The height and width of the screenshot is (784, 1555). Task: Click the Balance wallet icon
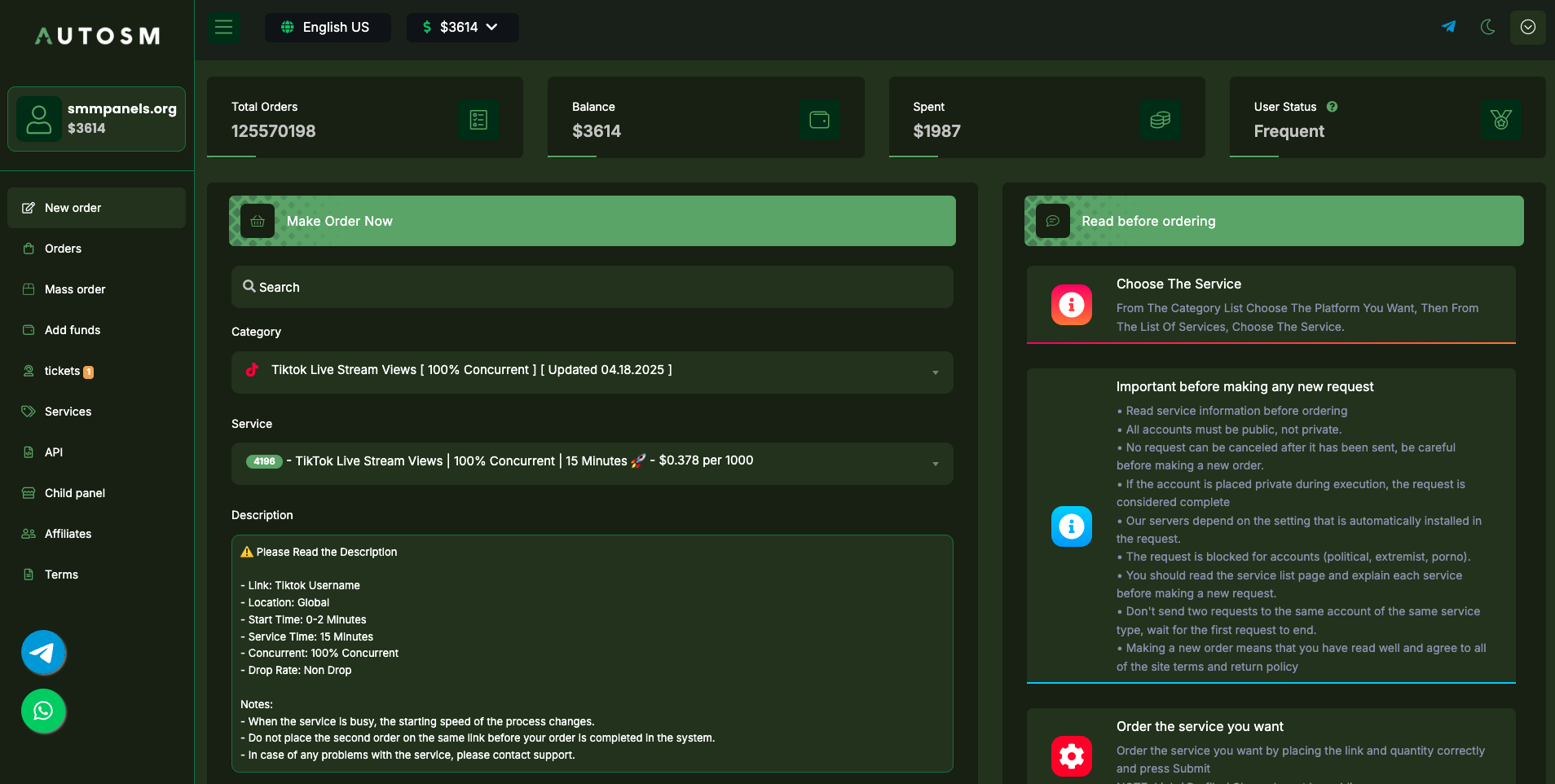(x=819, y=120)
